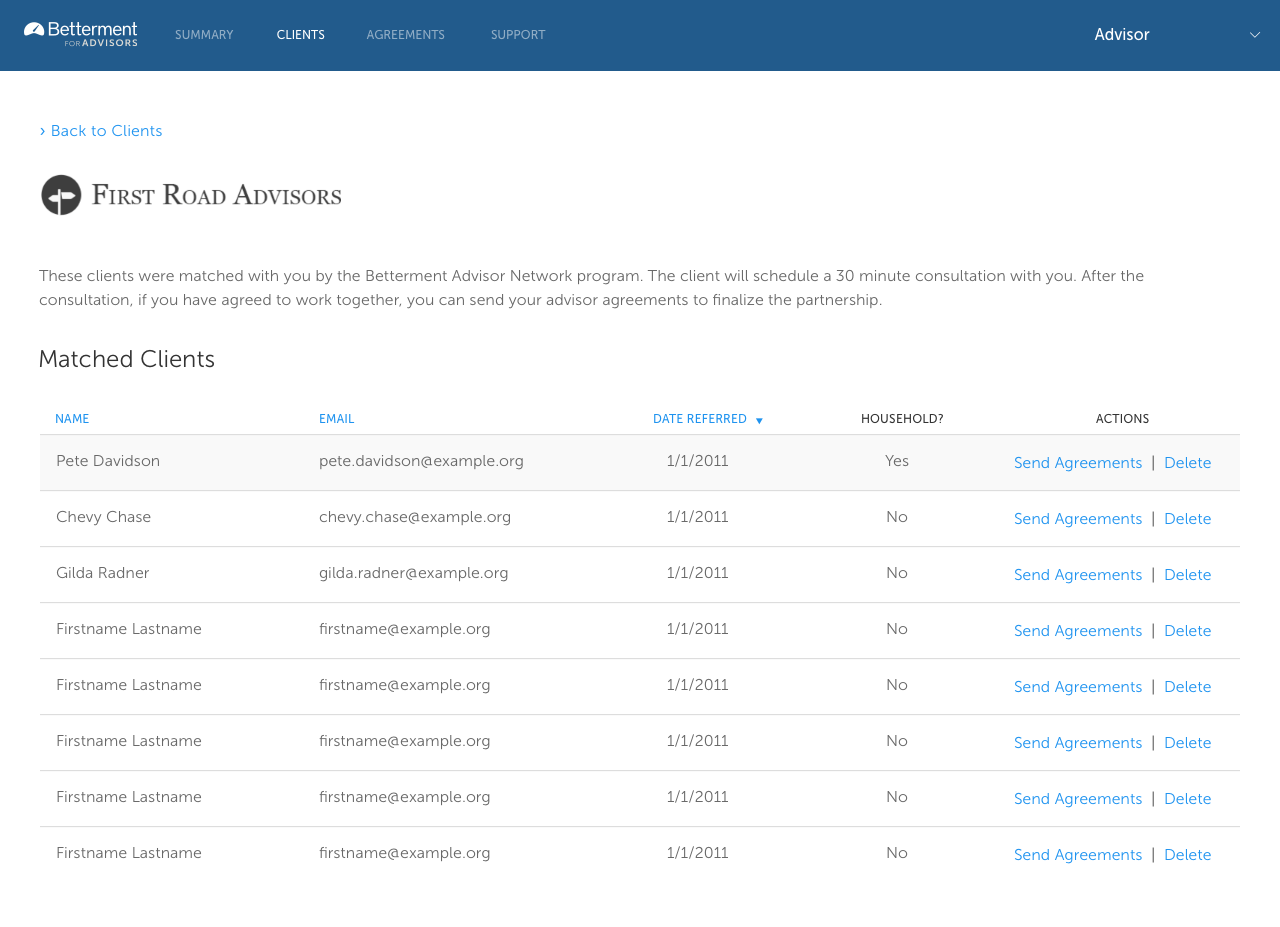Sort table by Email column
This screenshot has width=1280, height=927.
336,419
